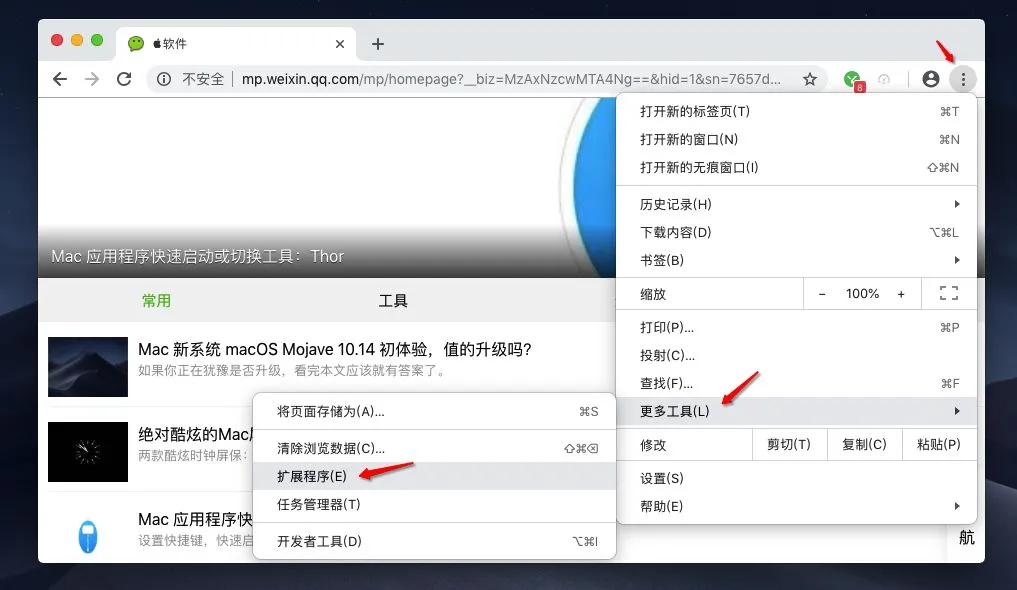This screenshot has height=590, width=1017.
Task: Select 打开新的窗口(N)
Action: (796, 139)
